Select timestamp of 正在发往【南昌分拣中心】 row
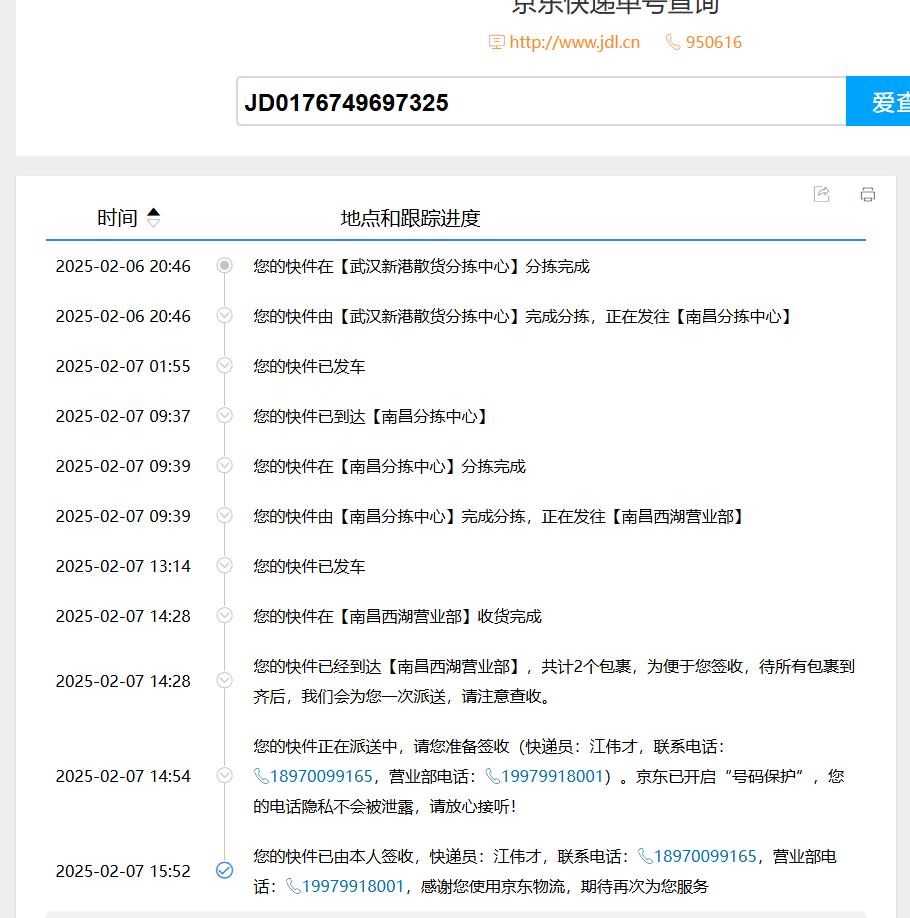 [123, 316]
